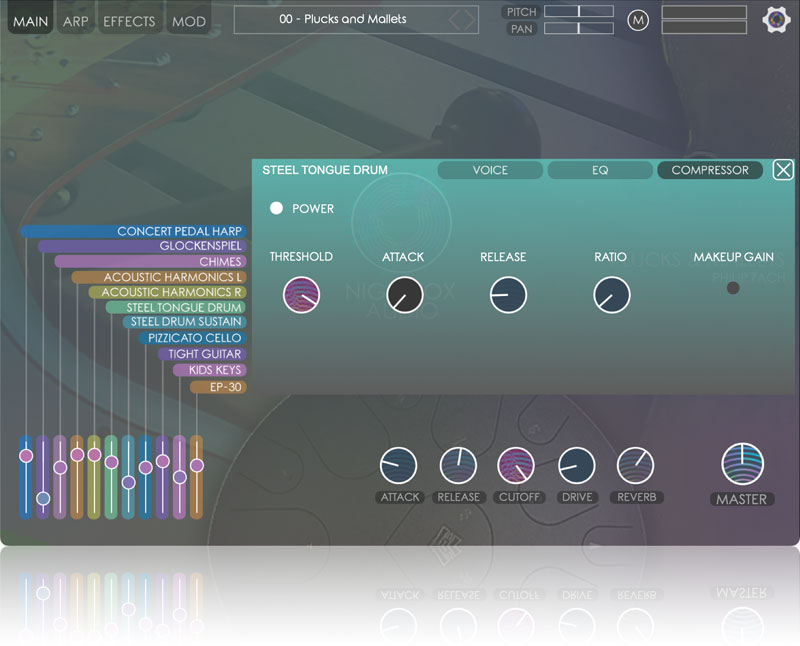Screen dimensions: 800x646
Task: Click the compressor Threshold knob
Action: [x=301, y=295]
